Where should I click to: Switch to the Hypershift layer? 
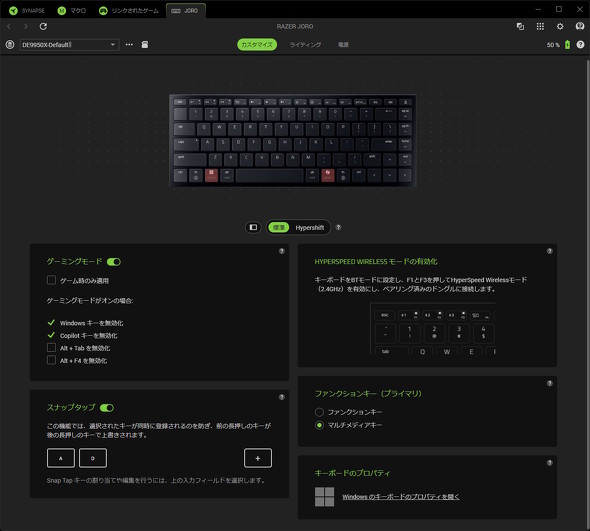(x=309, y=227)
